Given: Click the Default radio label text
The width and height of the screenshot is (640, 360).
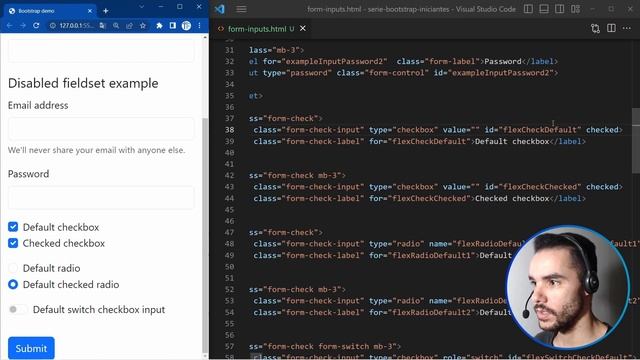Looking at the screenshot, I should click(51, 268).
